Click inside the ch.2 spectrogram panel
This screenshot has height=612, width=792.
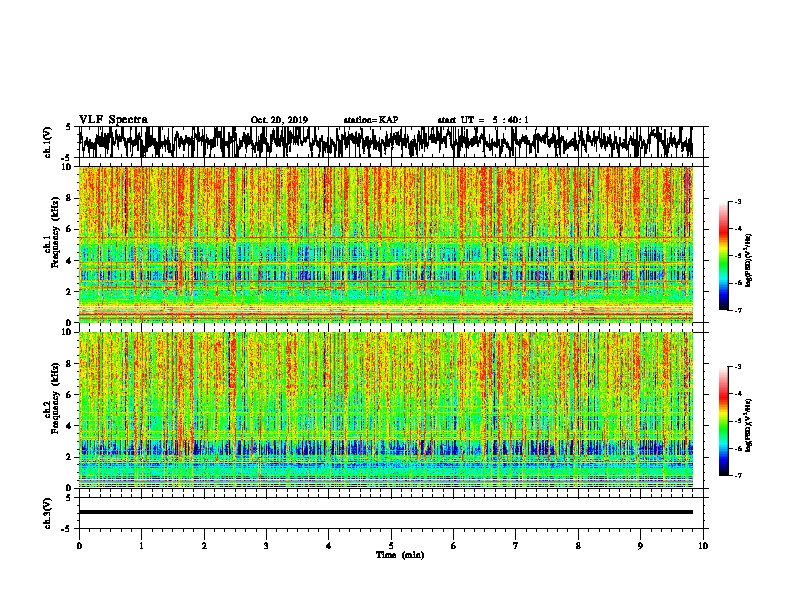pyautogui.click(x=385, y=410)
